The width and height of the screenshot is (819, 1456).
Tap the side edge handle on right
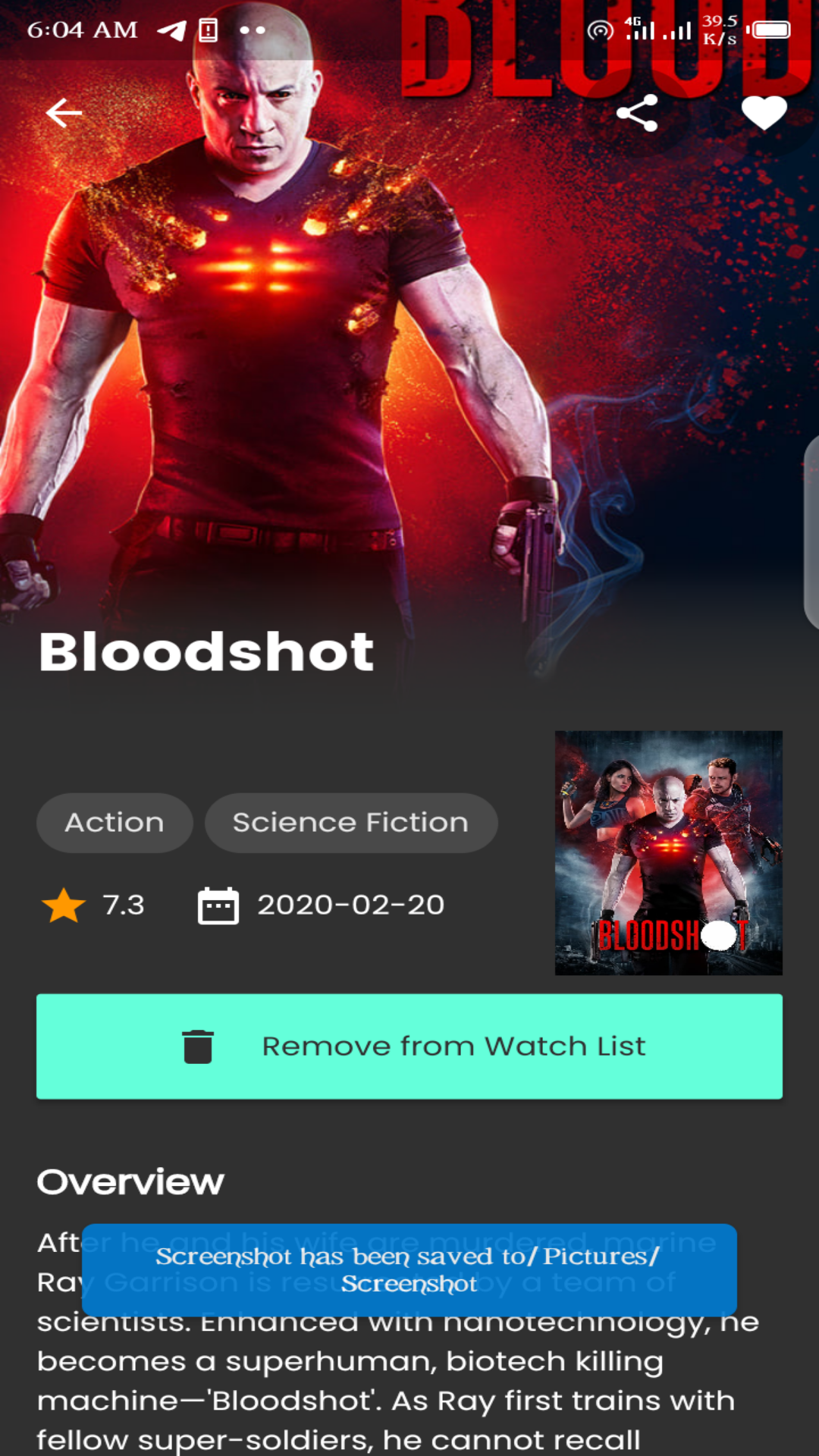point(811,532)
